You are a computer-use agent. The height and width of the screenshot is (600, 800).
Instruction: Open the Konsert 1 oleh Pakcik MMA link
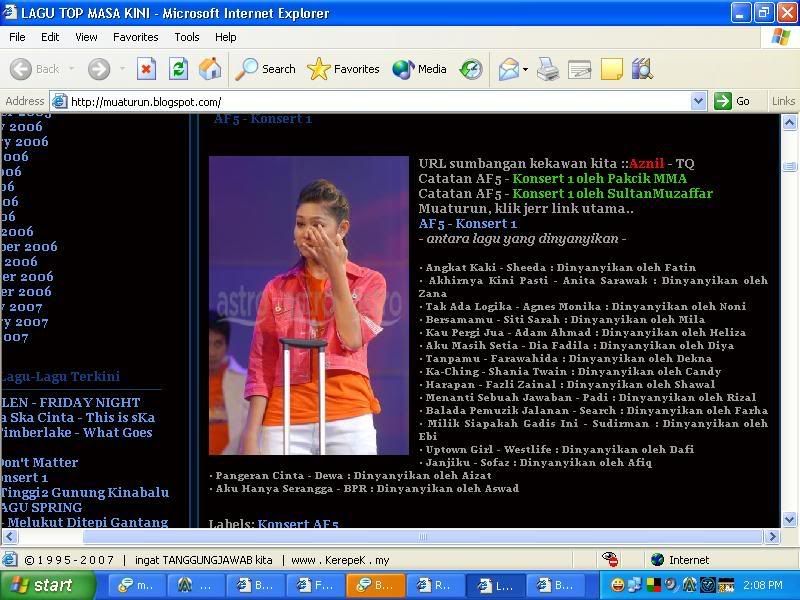coord(599,179)
